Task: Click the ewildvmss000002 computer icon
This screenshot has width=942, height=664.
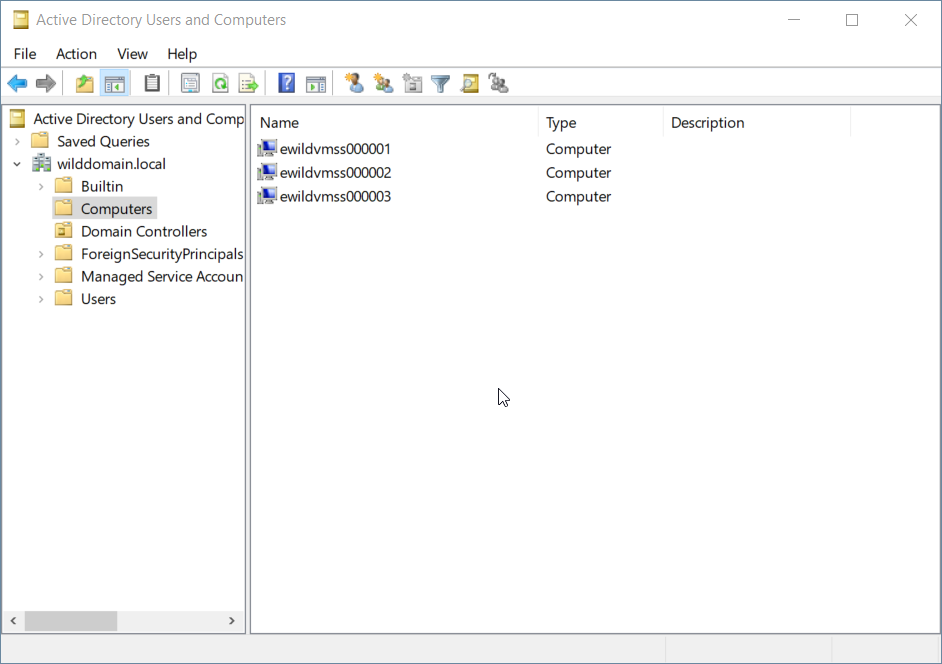Action: coord(267,172)
